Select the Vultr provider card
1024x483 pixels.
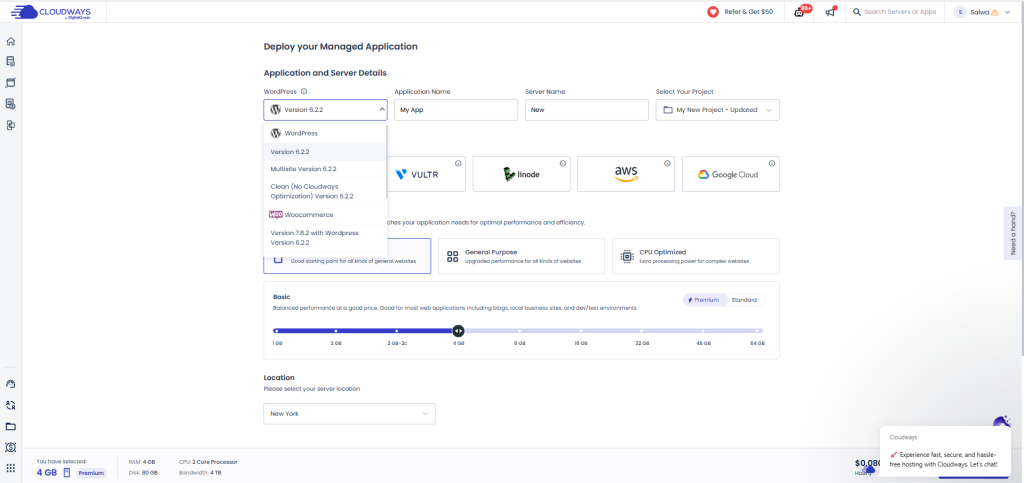[426, 174]
